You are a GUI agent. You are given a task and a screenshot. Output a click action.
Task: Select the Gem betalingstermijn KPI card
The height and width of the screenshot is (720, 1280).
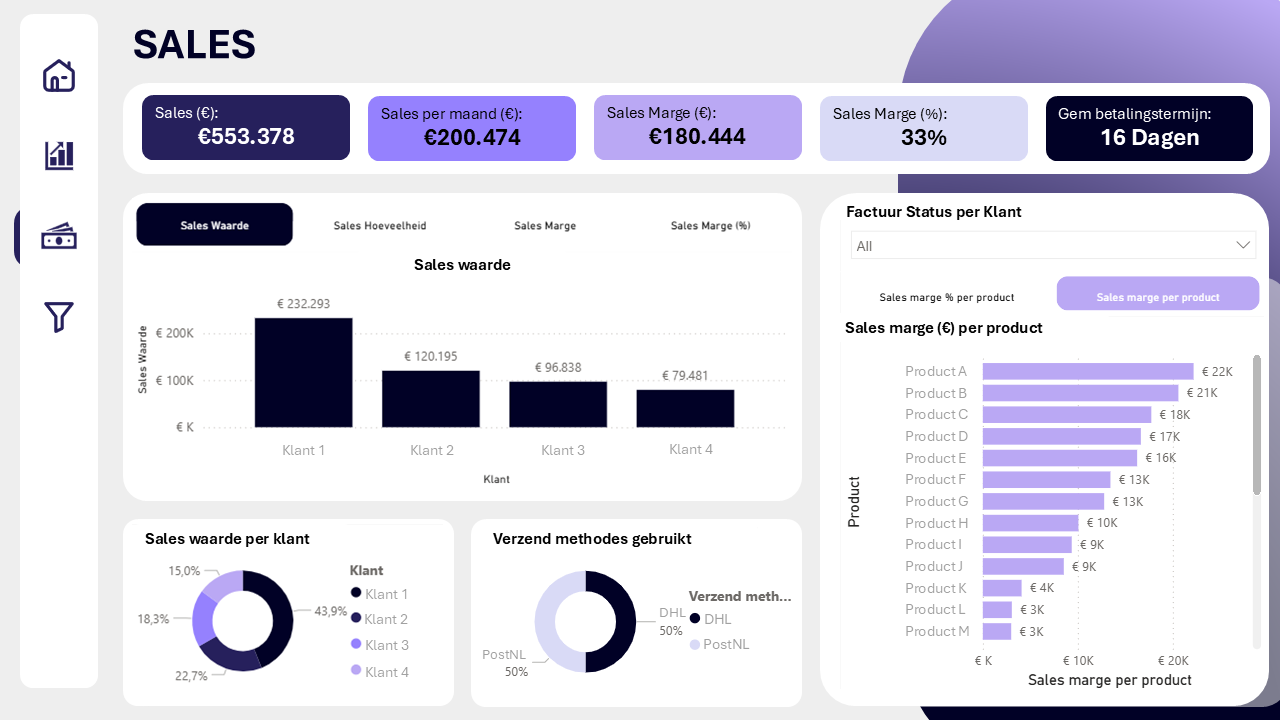(x=1149, y=128)
